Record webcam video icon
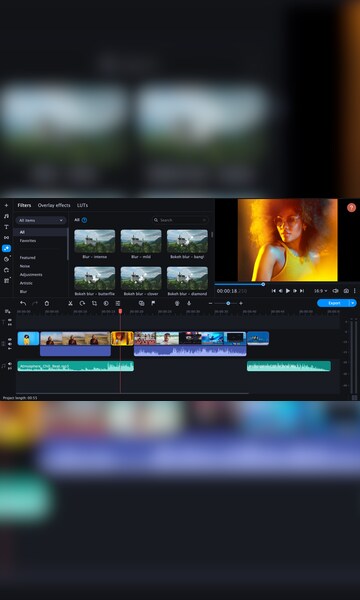360x600 pixels. (177, 303)
